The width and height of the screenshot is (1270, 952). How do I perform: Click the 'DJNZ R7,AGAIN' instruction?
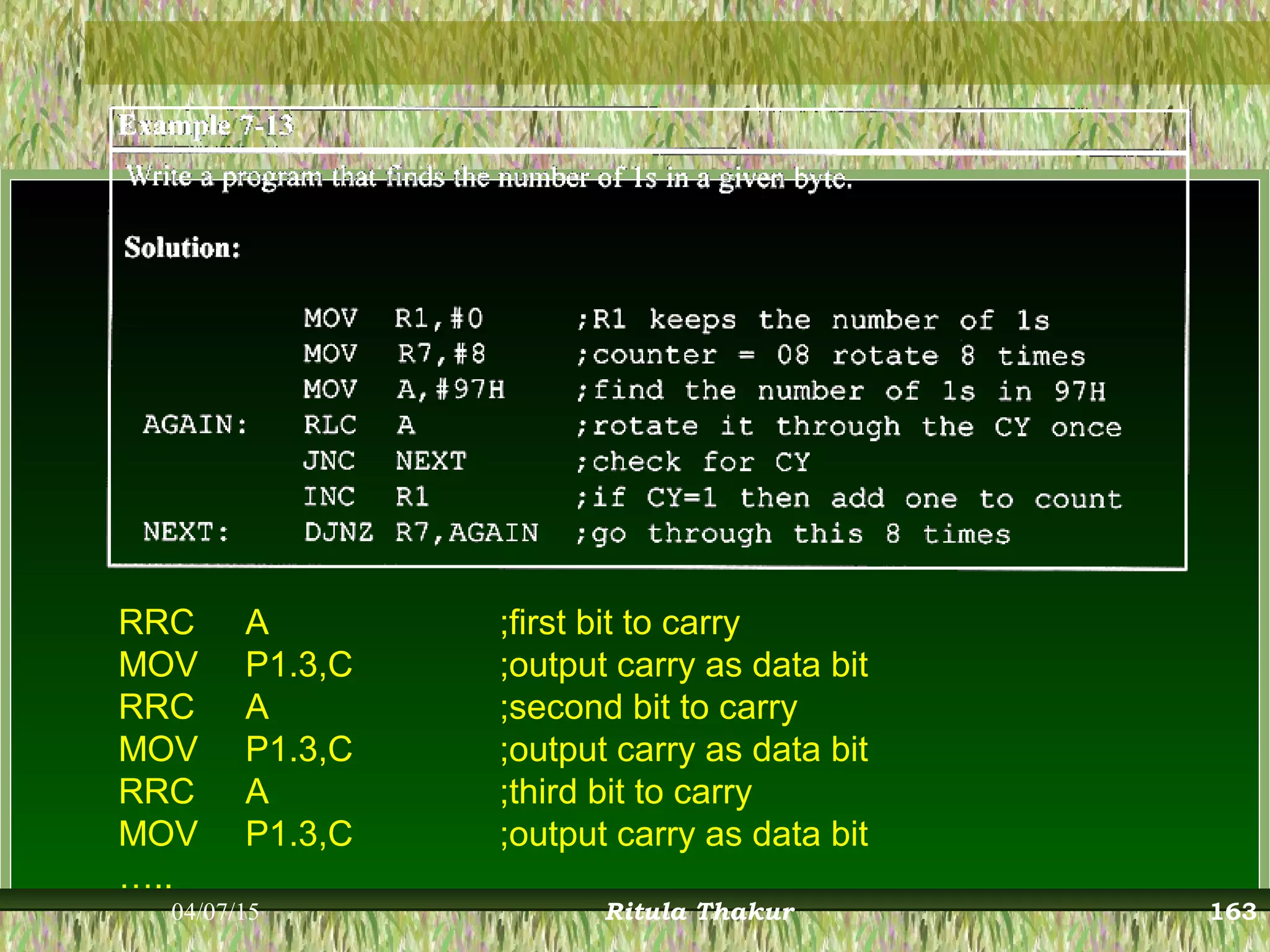click(x=421, y=533)
